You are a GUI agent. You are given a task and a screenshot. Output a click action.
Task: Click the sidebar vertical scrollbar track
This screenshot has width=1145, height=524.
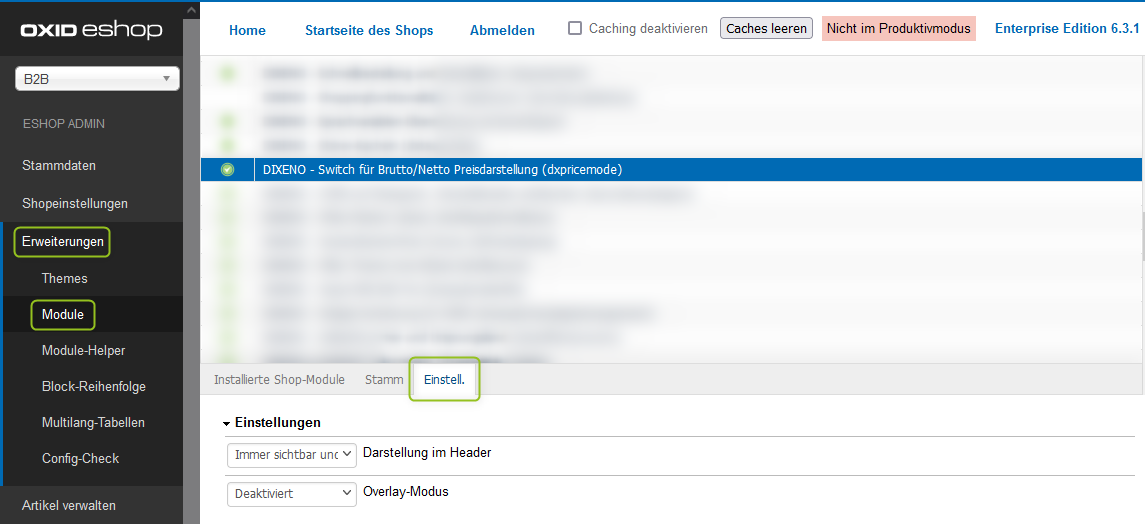(191, 270)
